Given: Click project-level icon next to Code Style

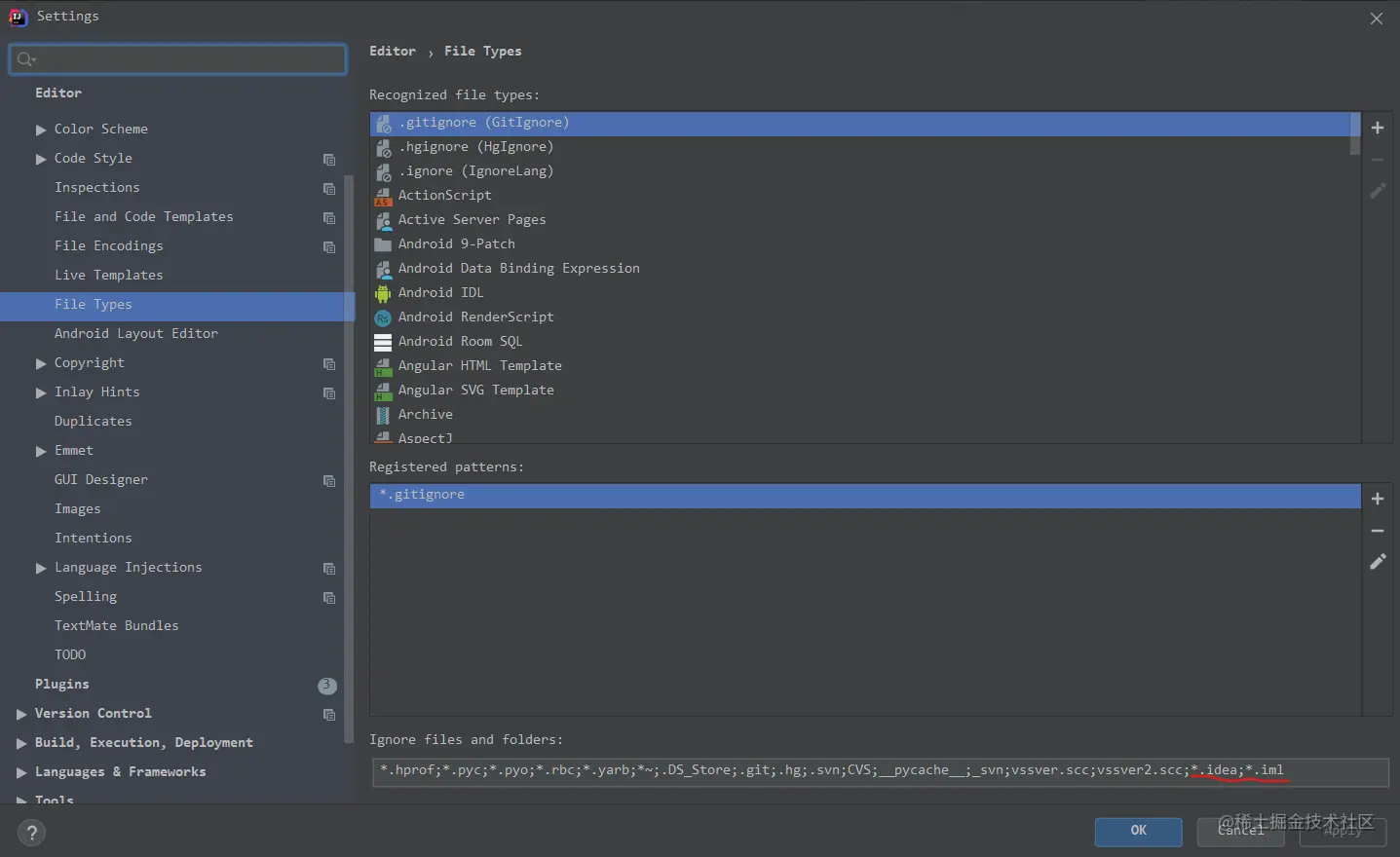Looking at the screenshot, I should 329,160.
